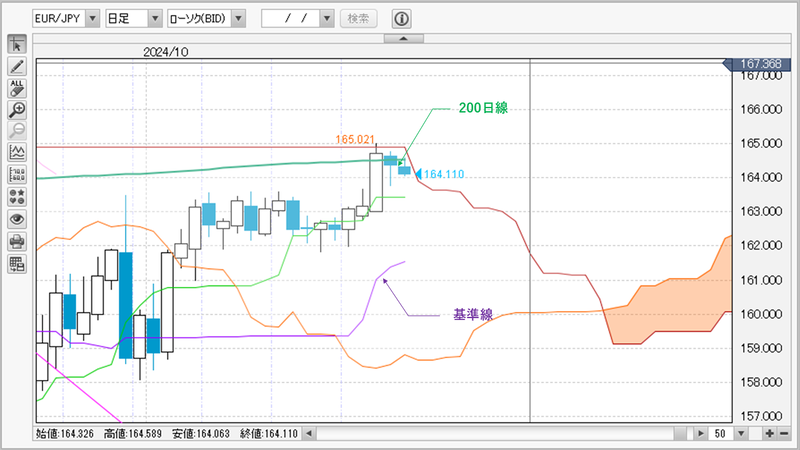
Task: Zoom in with the magnifier plus tool
Action: point(17,110)
